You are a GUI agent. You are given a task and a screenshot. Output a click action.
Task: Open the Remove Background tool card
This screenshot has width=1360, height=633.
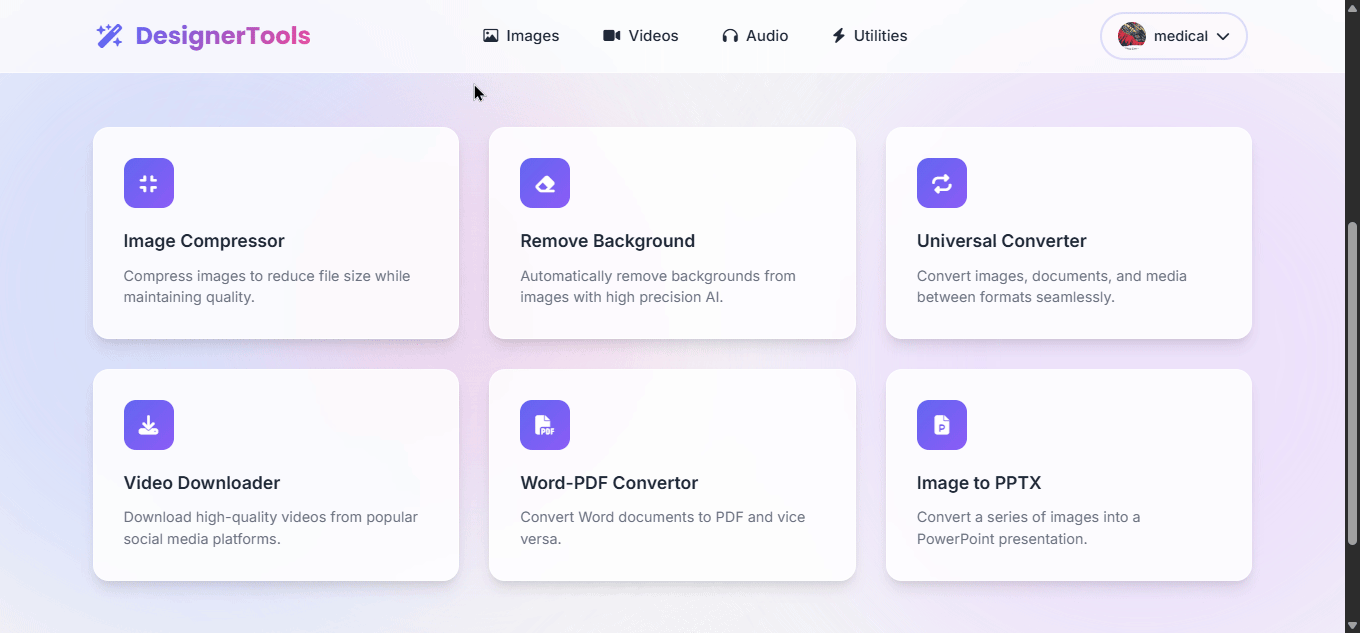[672, 233]
